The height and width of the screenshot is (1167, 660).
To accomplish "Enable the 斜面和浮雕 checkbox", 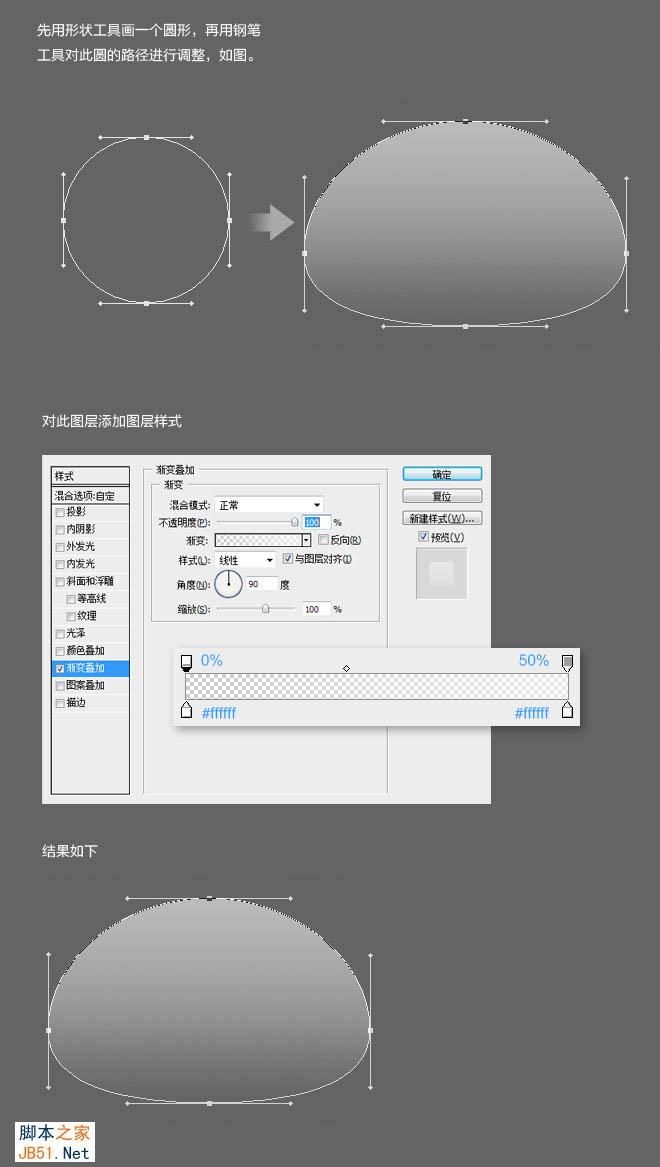I will coord(60,581).
